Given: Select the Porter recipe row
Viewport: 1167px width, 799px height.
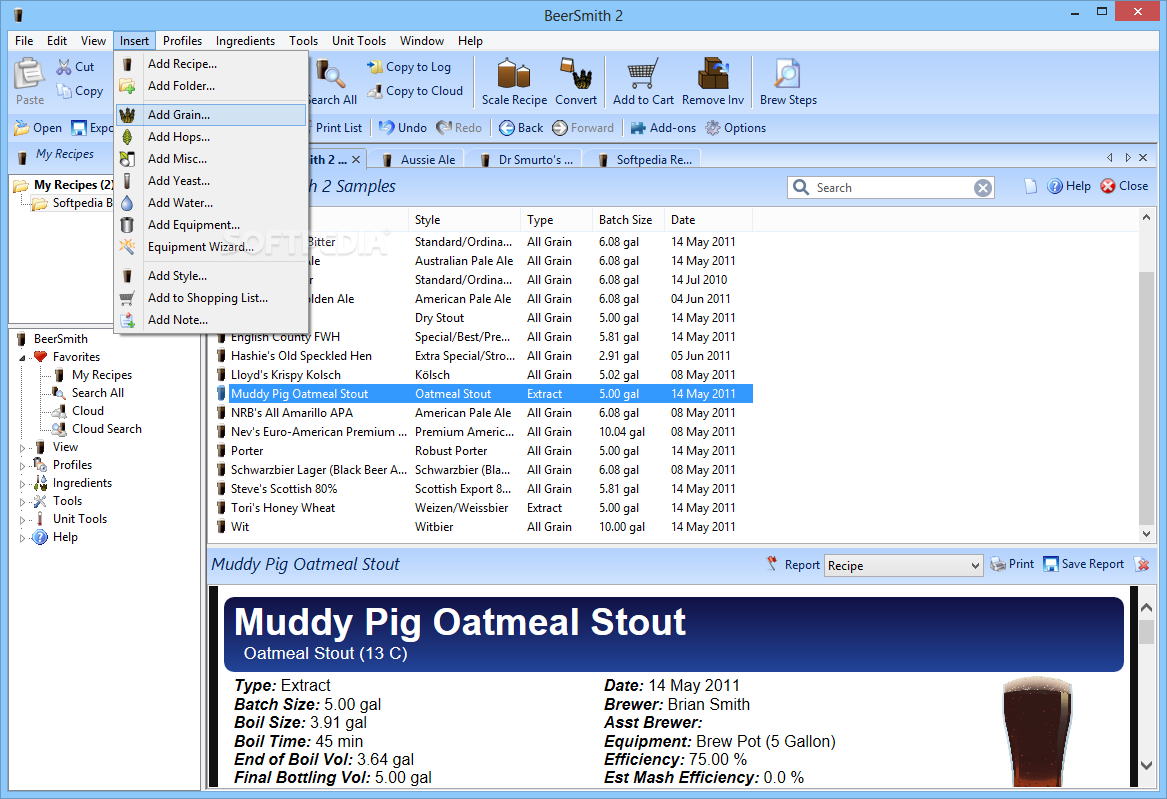Looking at the screenshot, I should [484, 451].
